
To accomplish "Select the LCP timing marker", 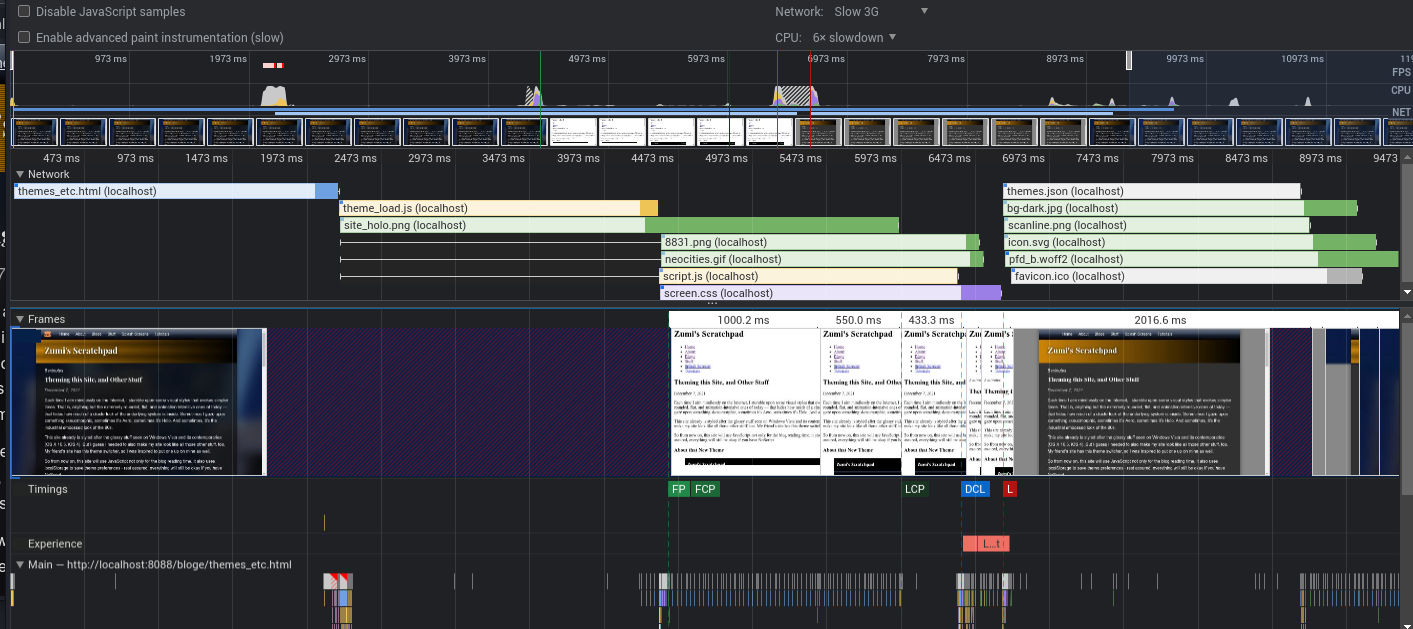I will pos(915,489).
